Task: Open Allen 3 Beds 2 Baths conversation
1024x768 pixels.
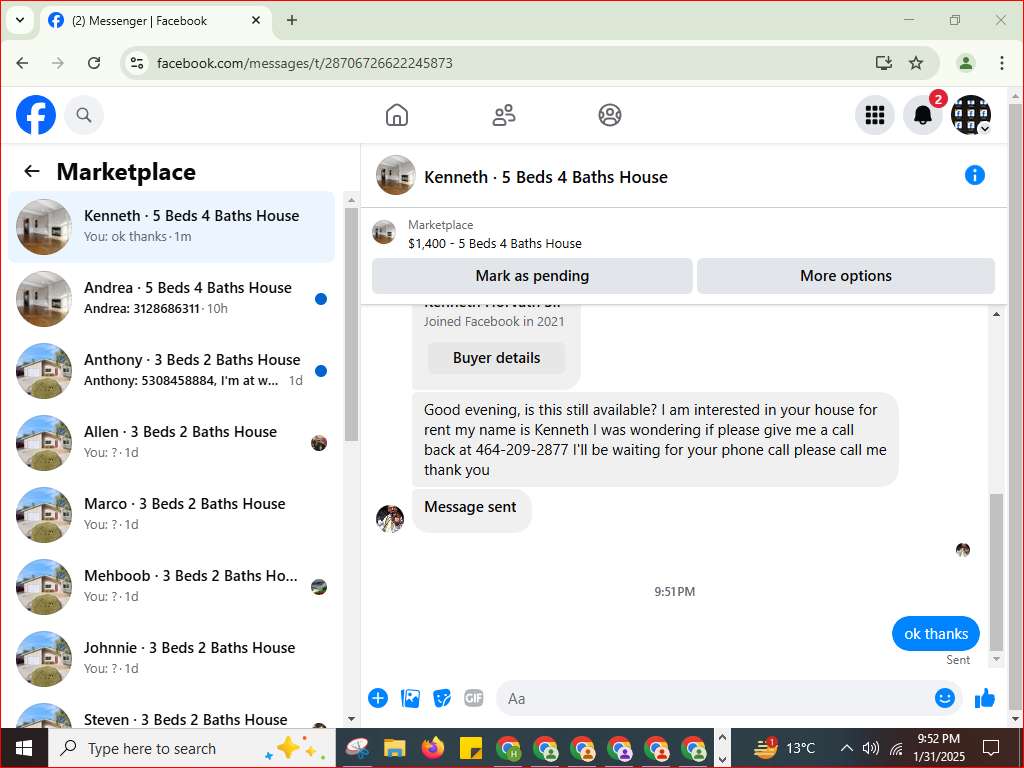Action: click(x=172, y=442)
